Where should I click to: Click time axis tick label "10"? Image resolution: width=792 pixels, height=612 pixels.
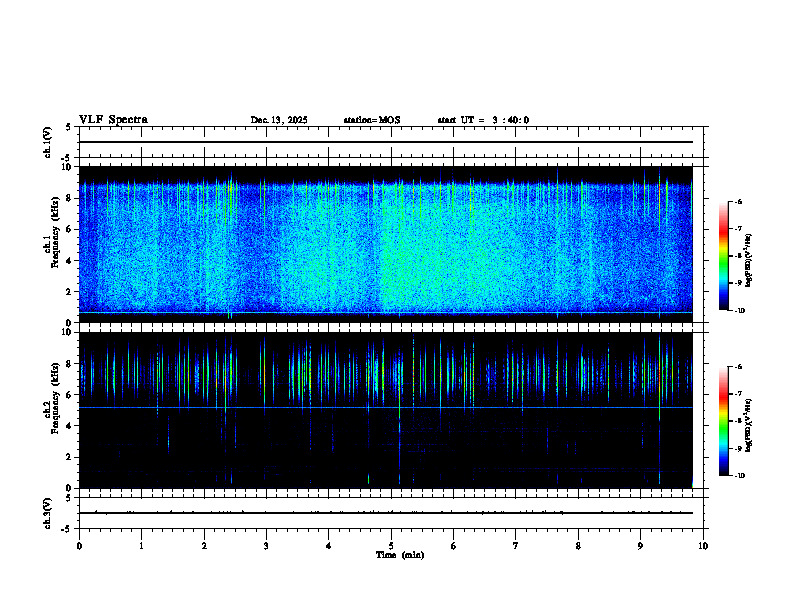tap(703, 546)
